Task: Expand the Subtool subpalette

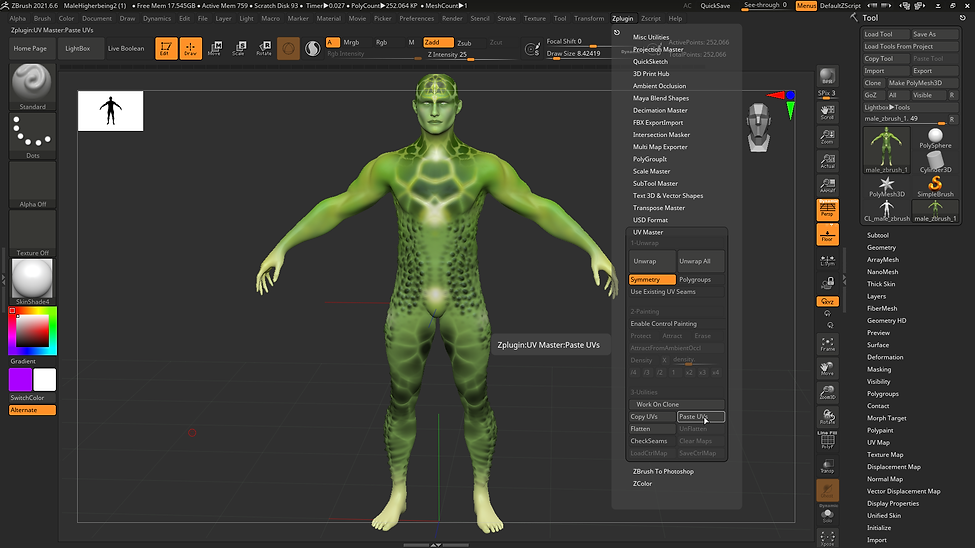Action: pos(877,235)
